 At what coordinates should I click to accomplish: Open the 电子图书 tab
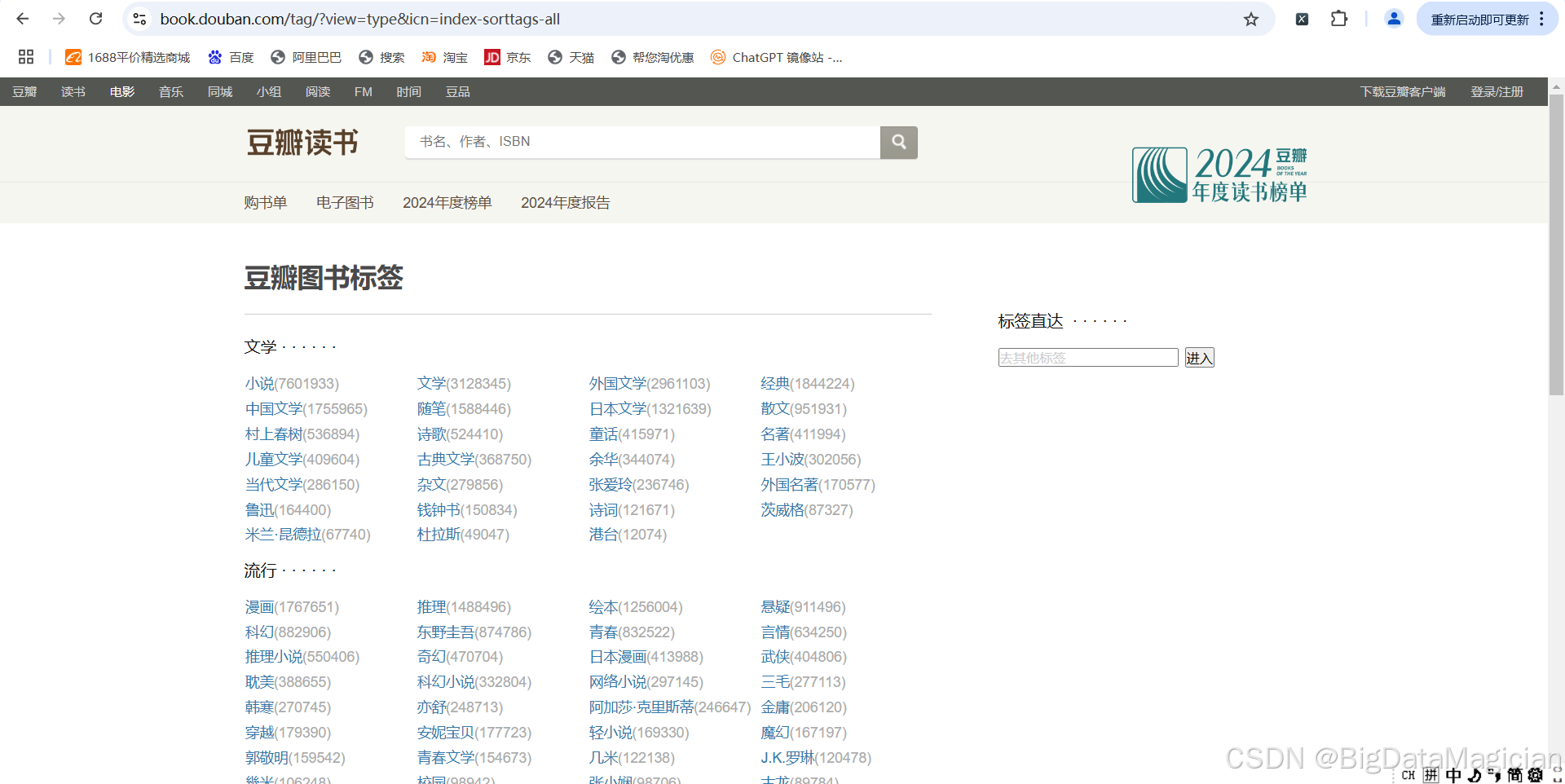point(345,202)
